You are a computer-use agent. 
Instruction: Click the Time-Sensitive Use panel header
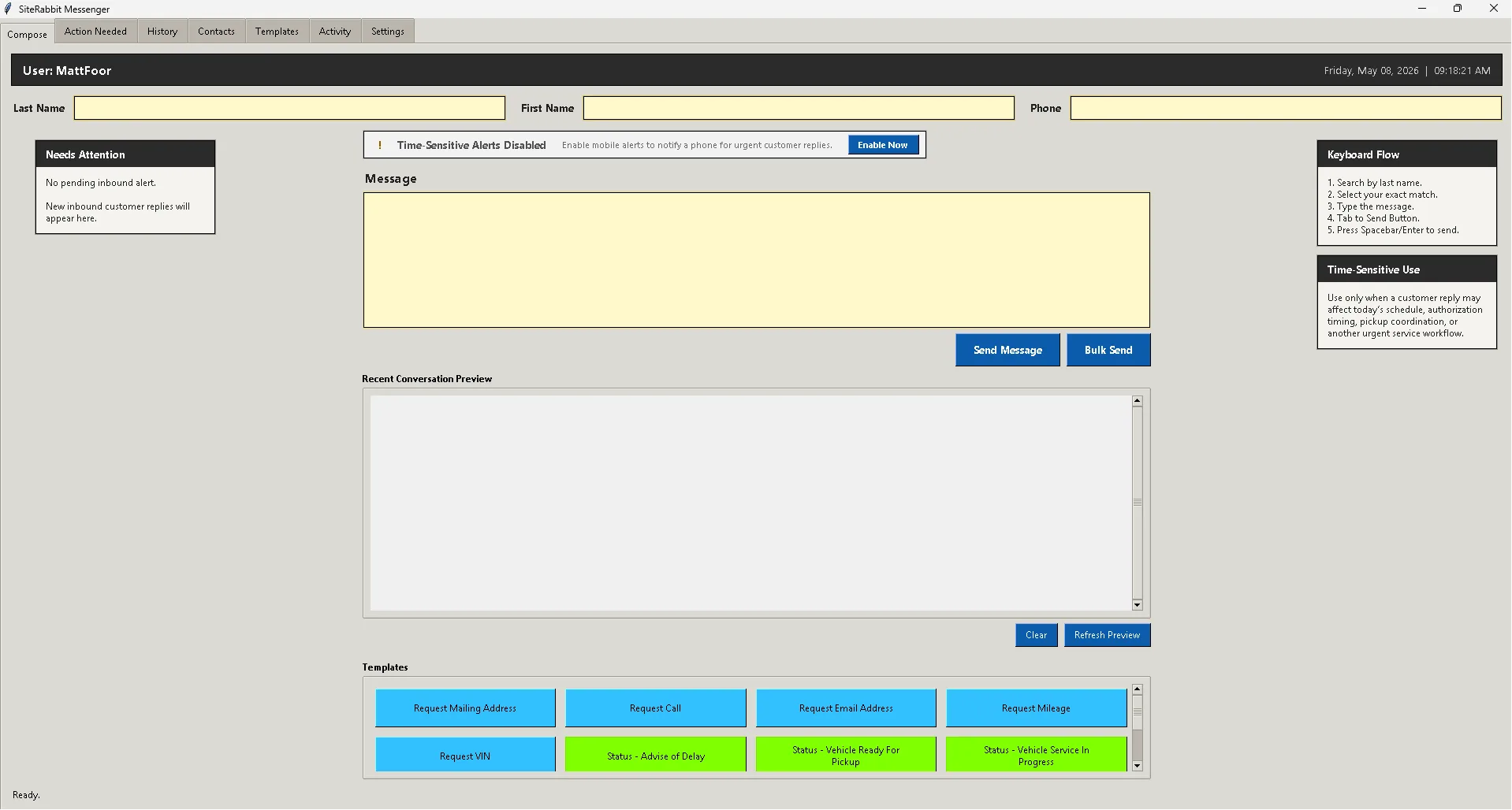pos(1407,269)
